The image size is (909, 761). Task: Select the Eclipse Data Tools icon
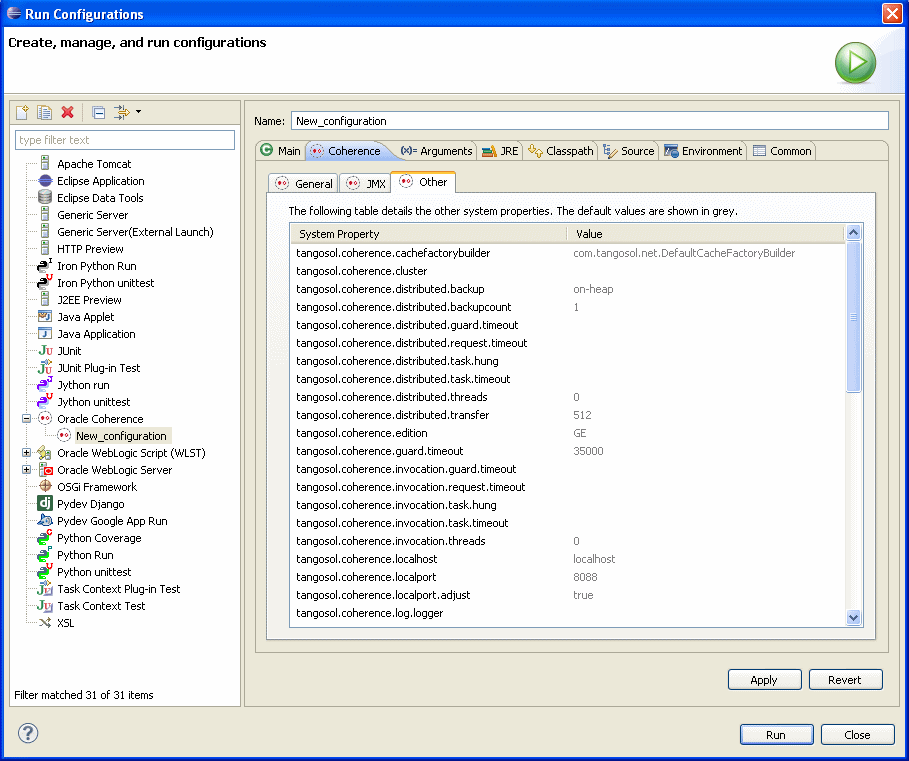click(45, 198)
